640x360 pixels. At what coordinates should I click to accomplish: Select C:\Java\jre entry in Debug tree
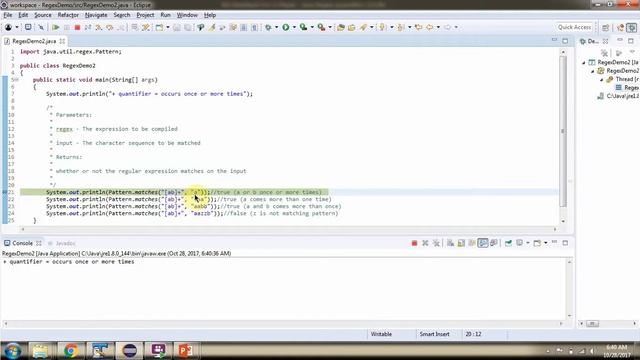(618, 96)
